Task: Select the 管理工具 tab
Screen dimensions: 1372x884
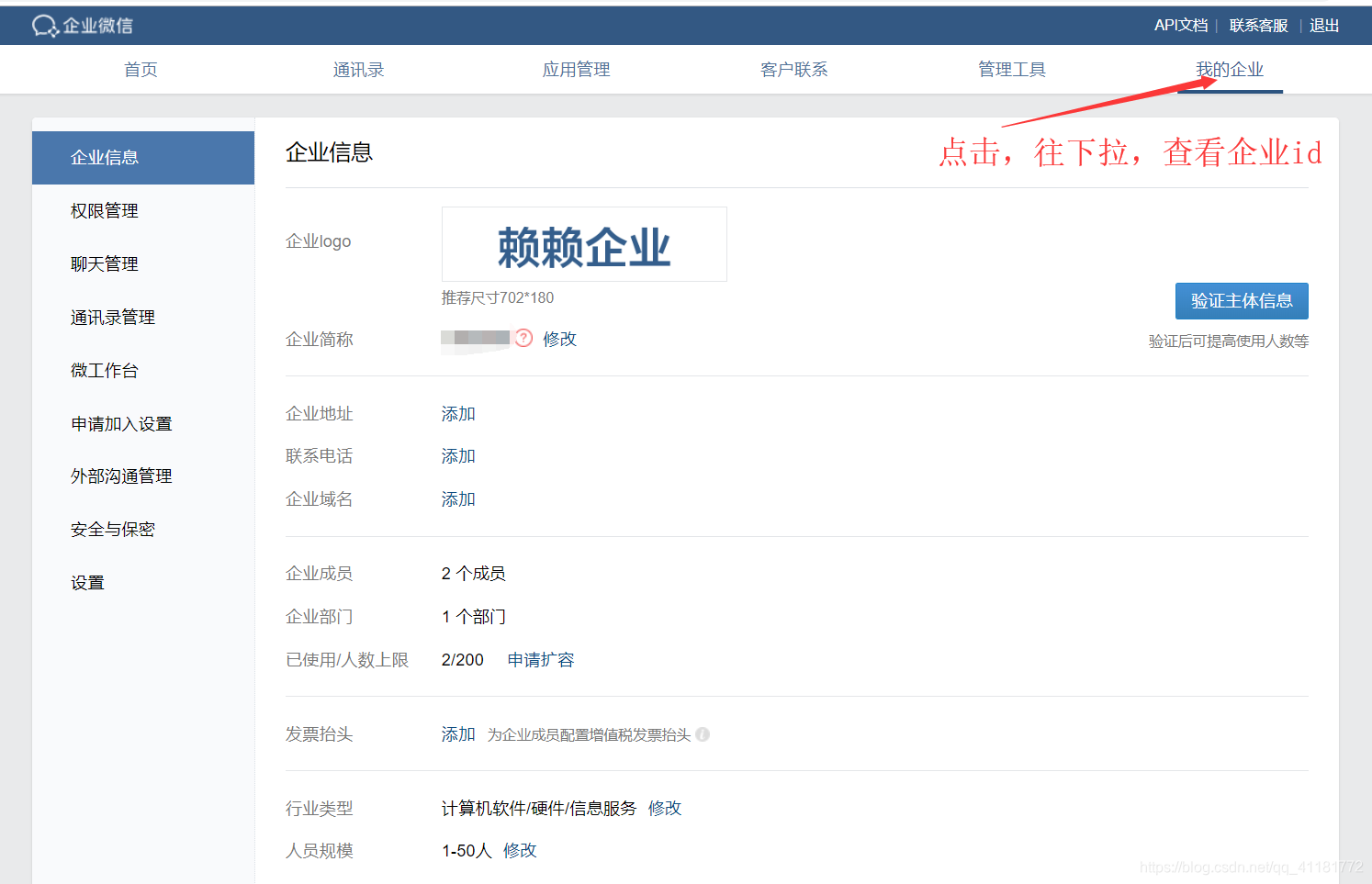Action: pyautogui.click(x=1012, y=70)
